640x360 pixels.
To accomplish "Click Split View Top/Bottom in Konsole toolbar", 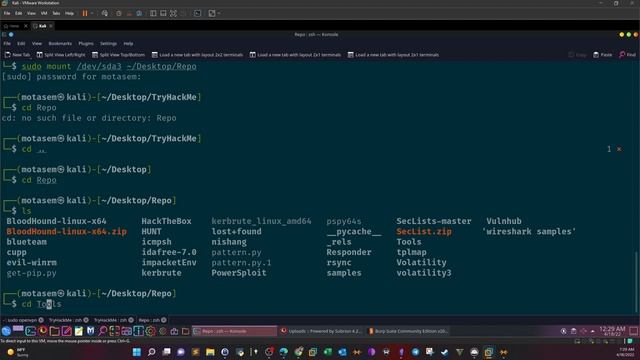I will pos(118,55).
